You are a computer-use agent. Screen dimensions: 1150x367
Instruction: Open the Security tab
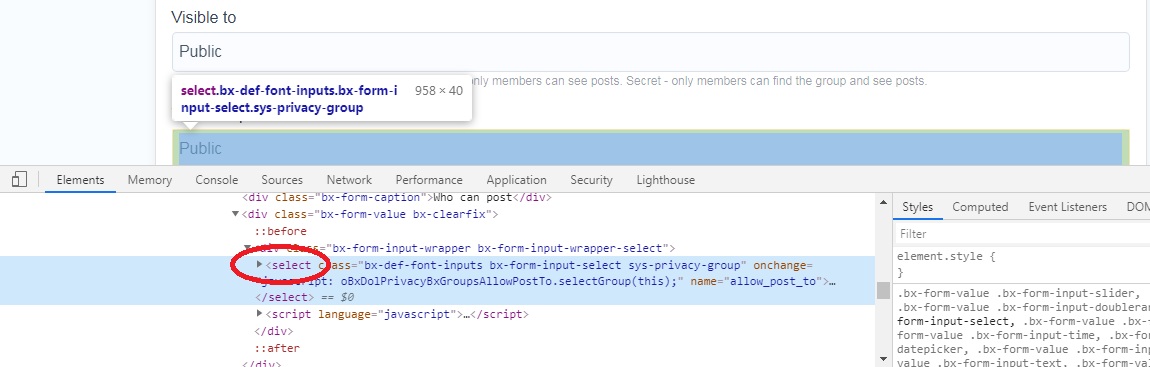point(591,180)
